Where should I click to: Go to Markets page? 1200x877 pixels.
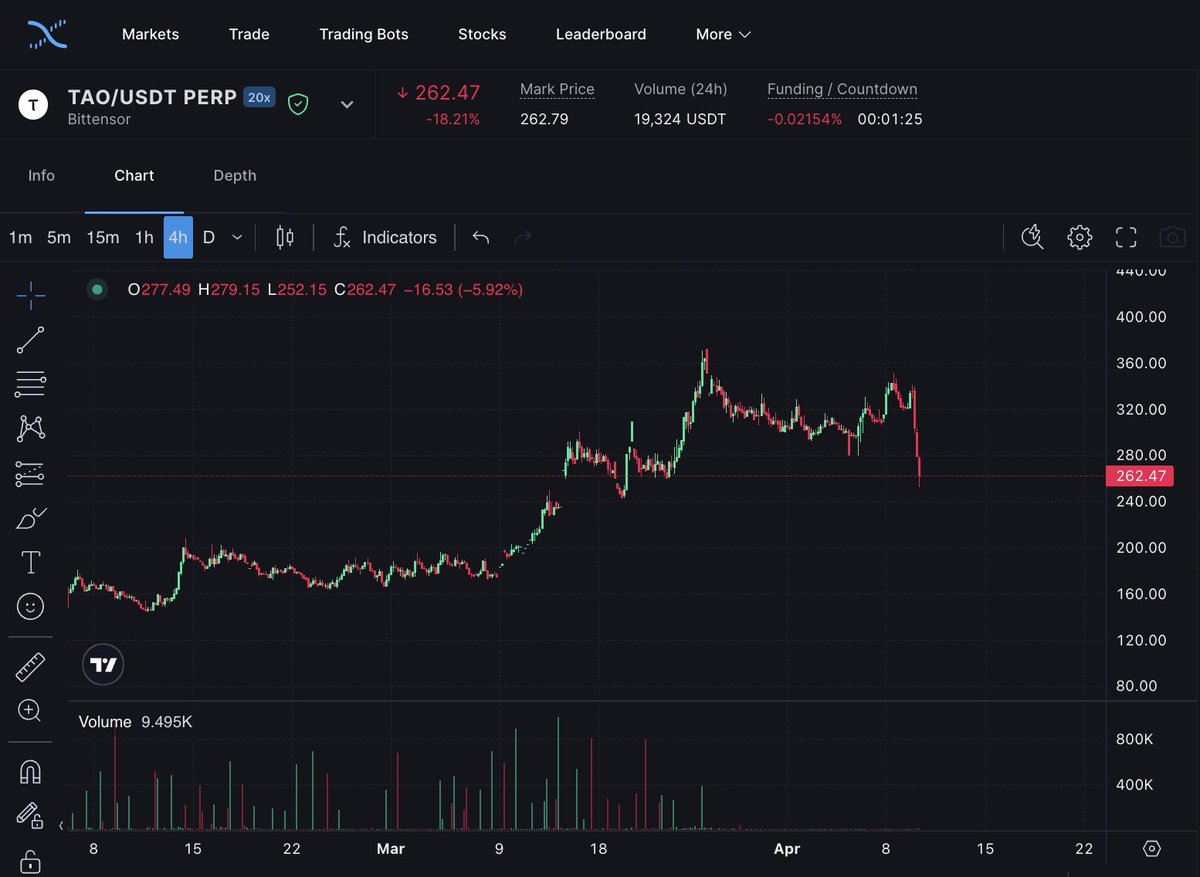(150, 34)
